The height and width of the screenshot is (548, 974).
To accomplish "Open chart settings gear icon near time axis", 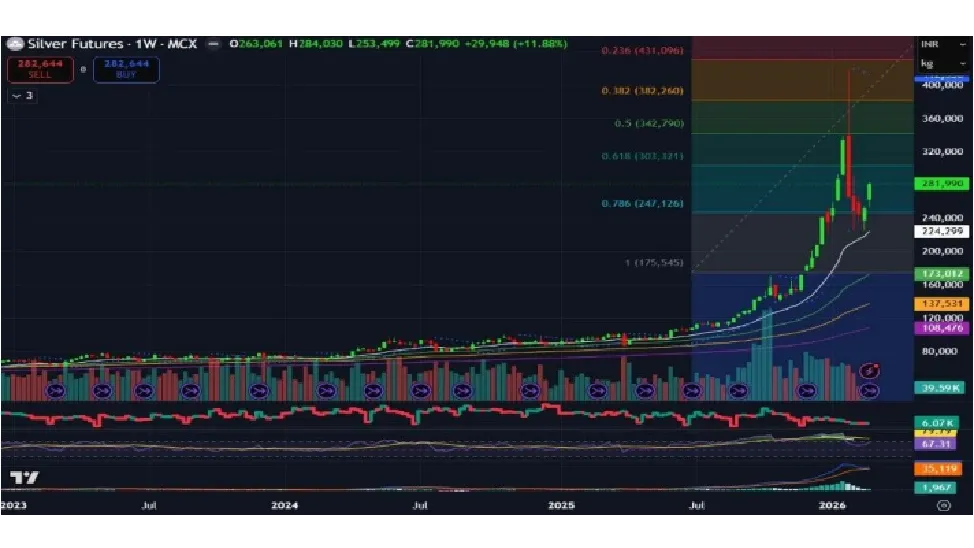I will point(944,505).
